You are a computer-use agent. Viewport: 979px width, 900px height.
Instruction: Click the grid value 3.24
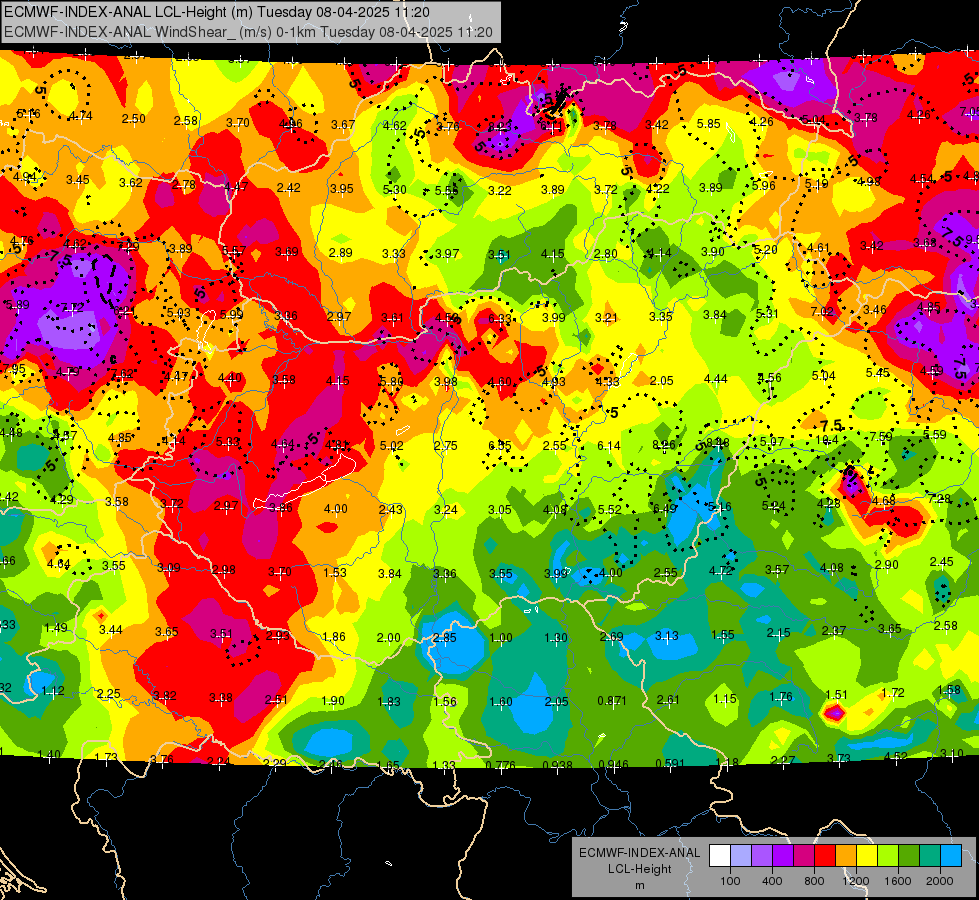446,510
